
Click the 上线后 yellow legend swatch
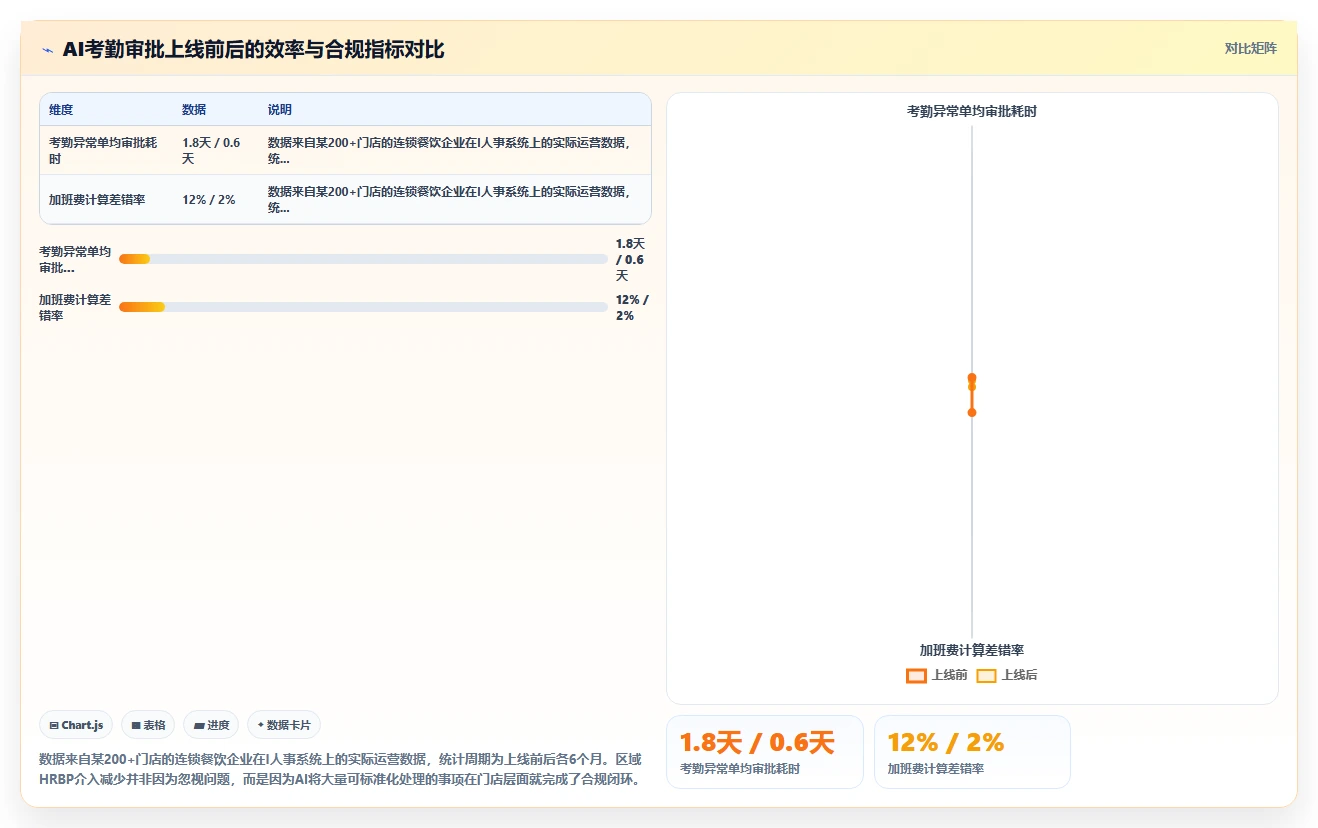(986, 675)
